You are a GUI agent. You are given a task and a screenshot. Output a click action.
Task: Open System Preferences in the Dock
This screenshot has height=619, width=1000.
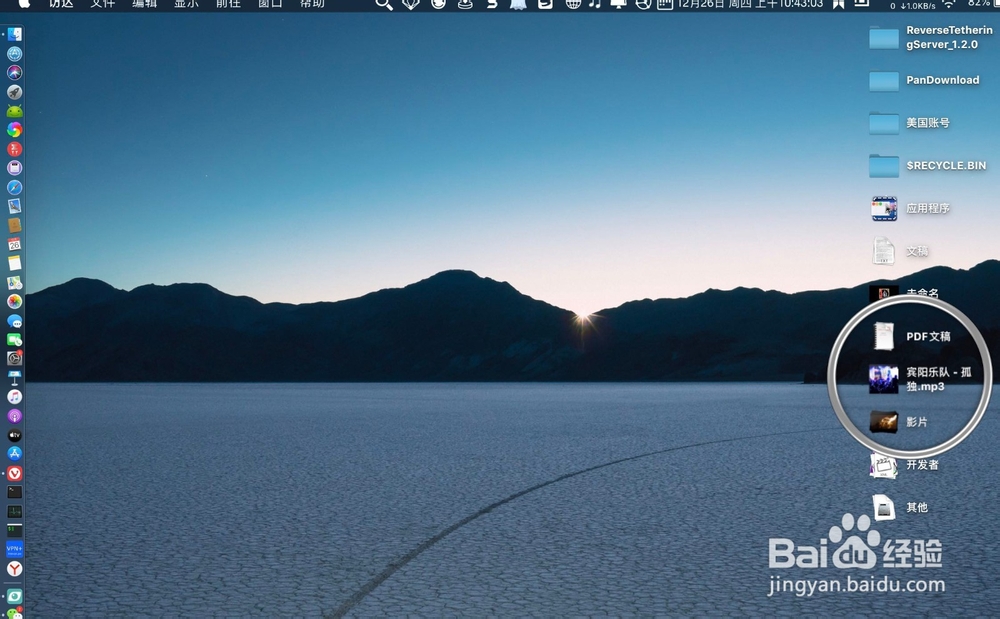point(15,358)
